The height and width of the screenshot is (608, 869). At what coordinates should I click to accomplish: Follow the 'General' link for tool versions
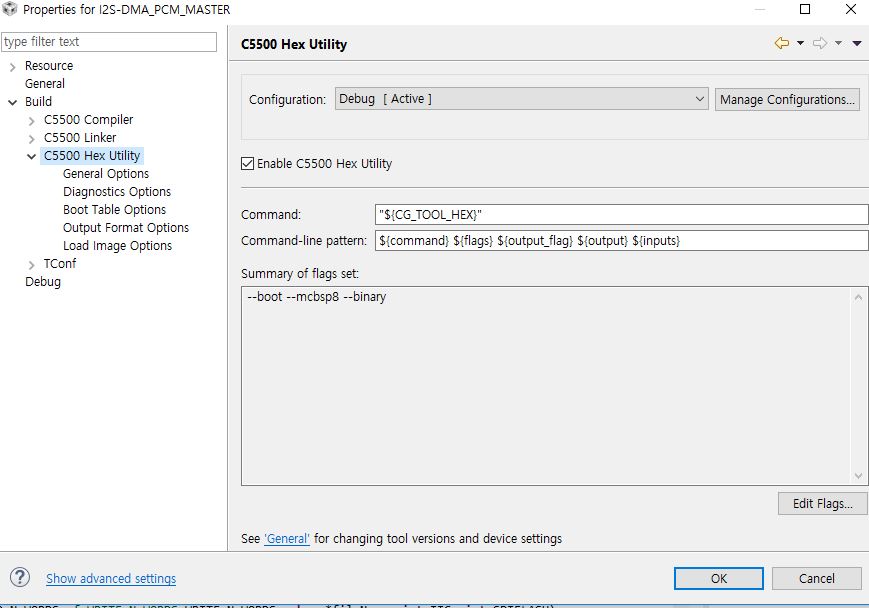[286, 538]
